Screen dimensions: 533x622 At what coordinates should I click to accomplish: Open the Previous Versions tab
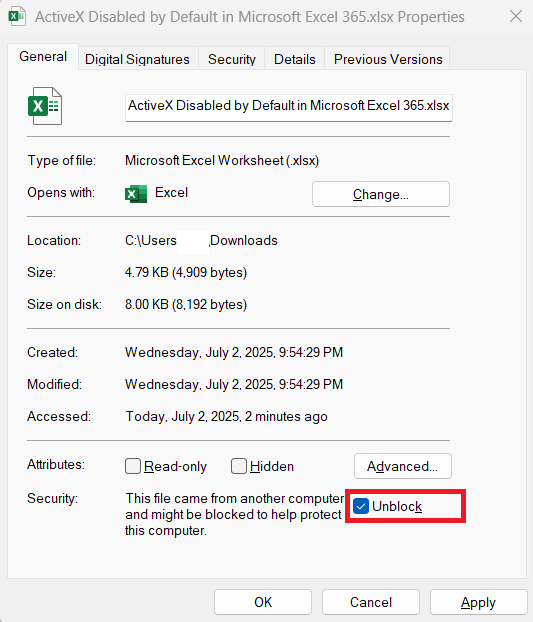pos(388,59)
